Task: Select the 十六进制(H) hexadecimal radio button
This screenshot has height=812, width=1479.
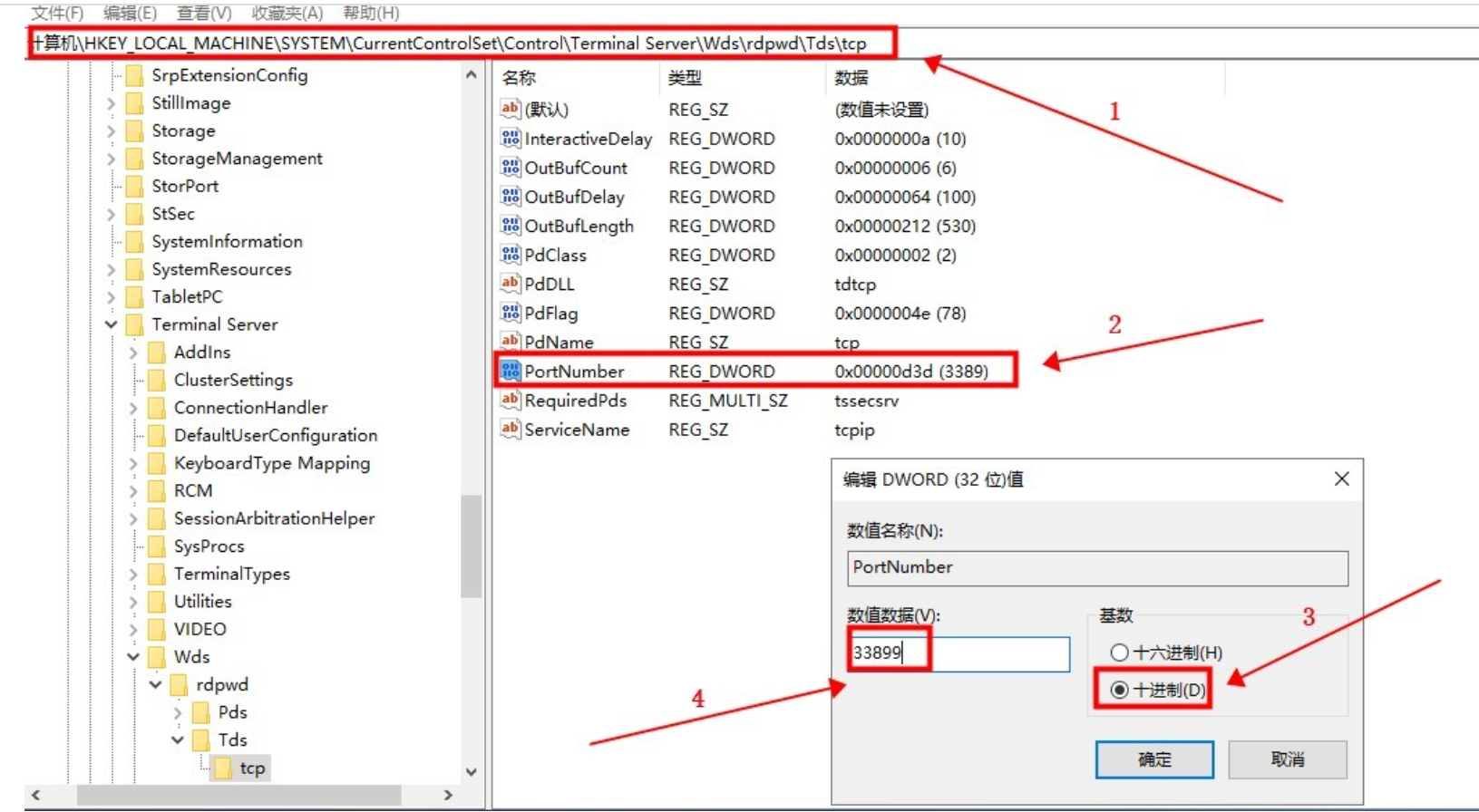Action: [x=1120, y=652]
